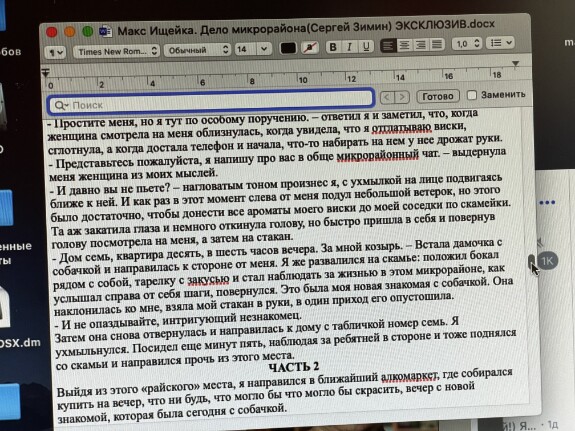Image resolution: width=575 pixels, height=431 pixels.
Task: Click the ЧАСТЬ 2 heading
Action: click(294, 366)
